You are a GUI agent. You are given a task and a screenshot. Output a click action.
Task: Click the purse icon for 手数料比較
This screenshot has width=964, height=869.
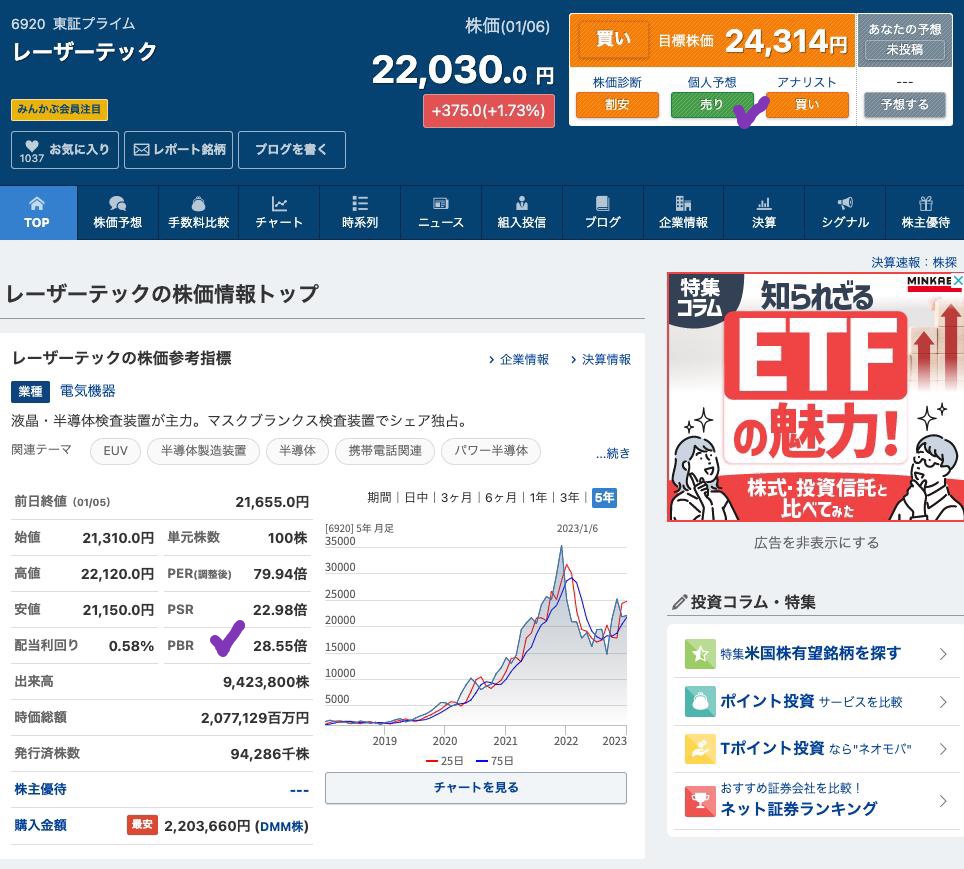pos(198,203)
